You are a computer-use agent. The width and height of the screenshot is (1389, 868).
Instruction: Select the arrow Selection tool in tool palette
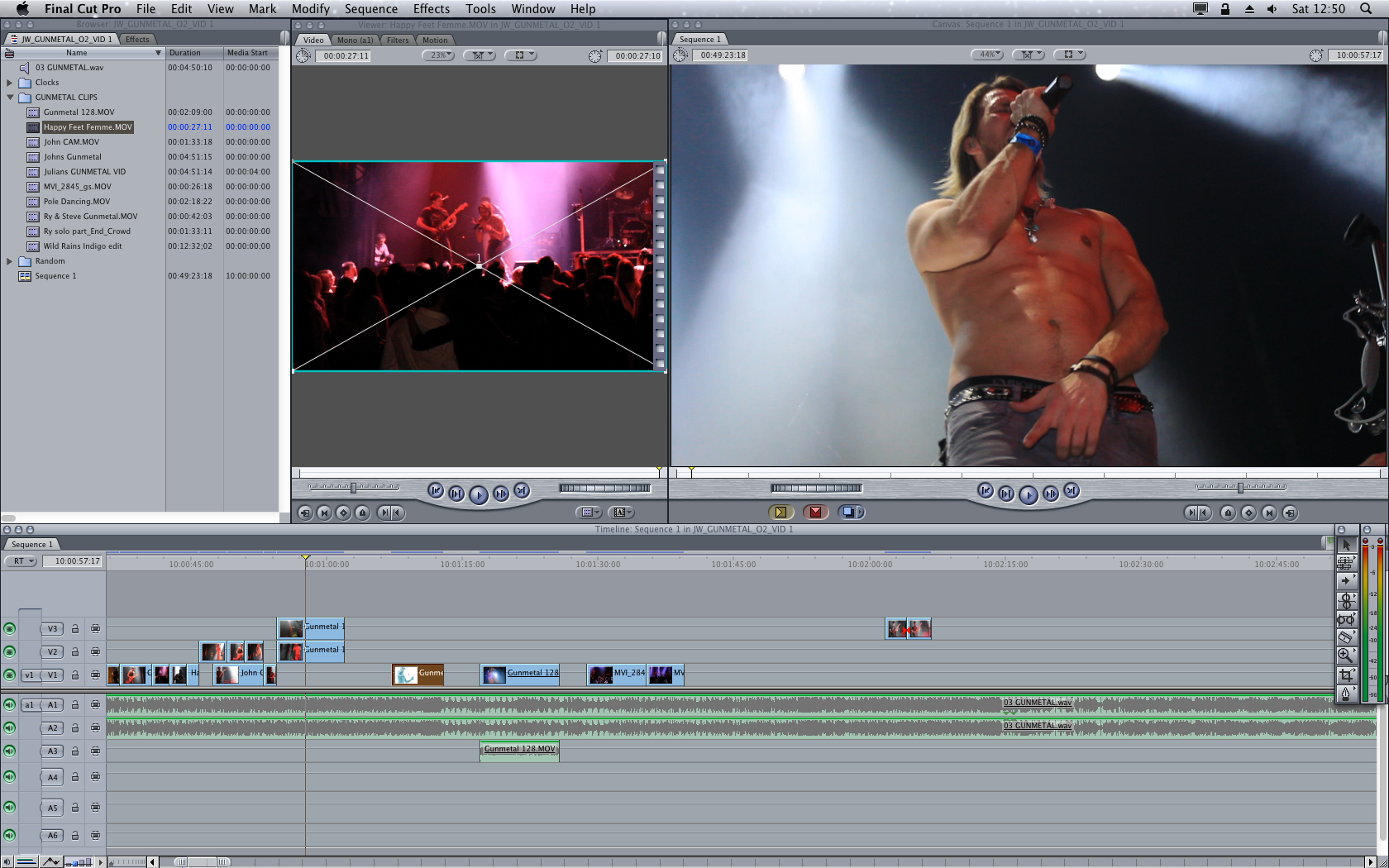tap(1346, 545)
